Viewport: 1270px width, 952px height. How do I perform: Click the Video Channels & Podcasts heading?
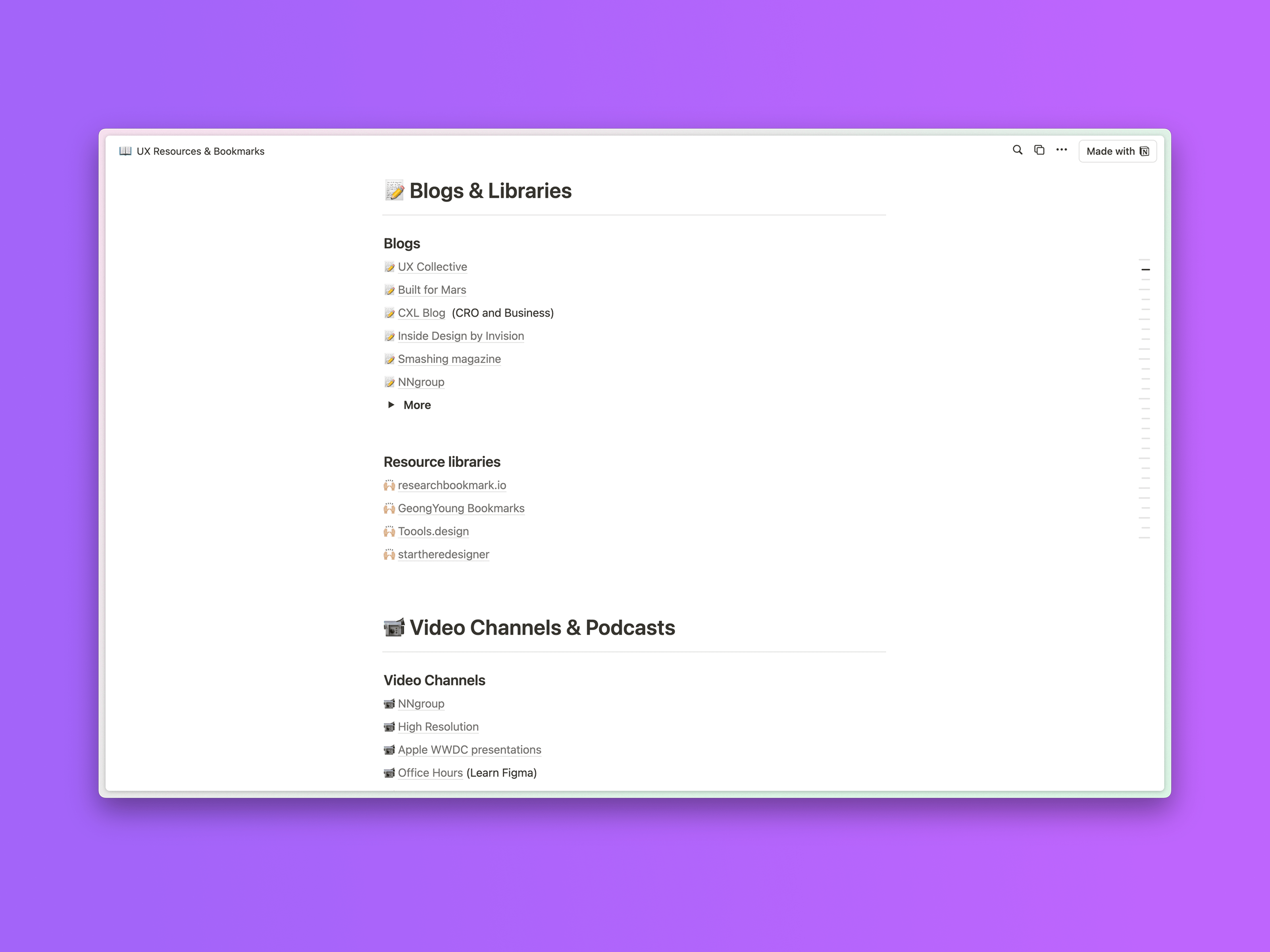pos(542,627)
